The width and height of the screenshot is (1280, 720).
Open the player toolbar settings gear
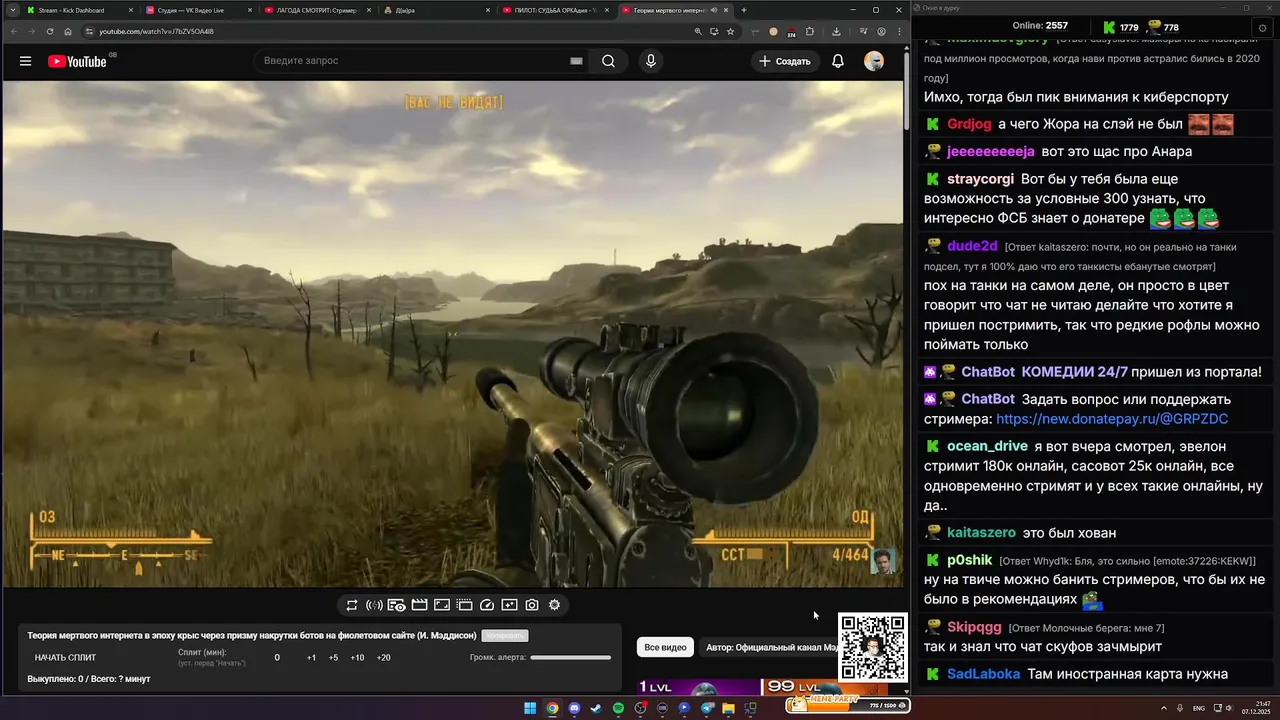point(554,605)
